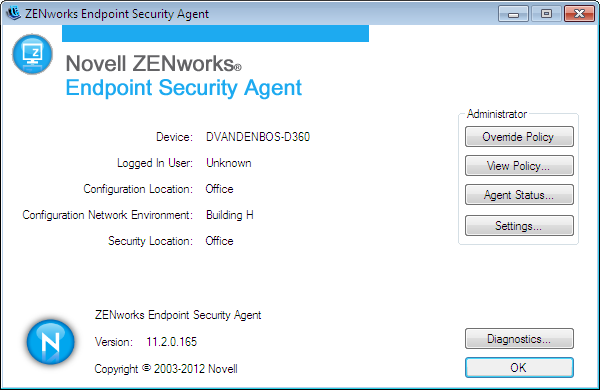Click the version number 11.2.0.165
600x390 pixels.
tap(171, 342)
